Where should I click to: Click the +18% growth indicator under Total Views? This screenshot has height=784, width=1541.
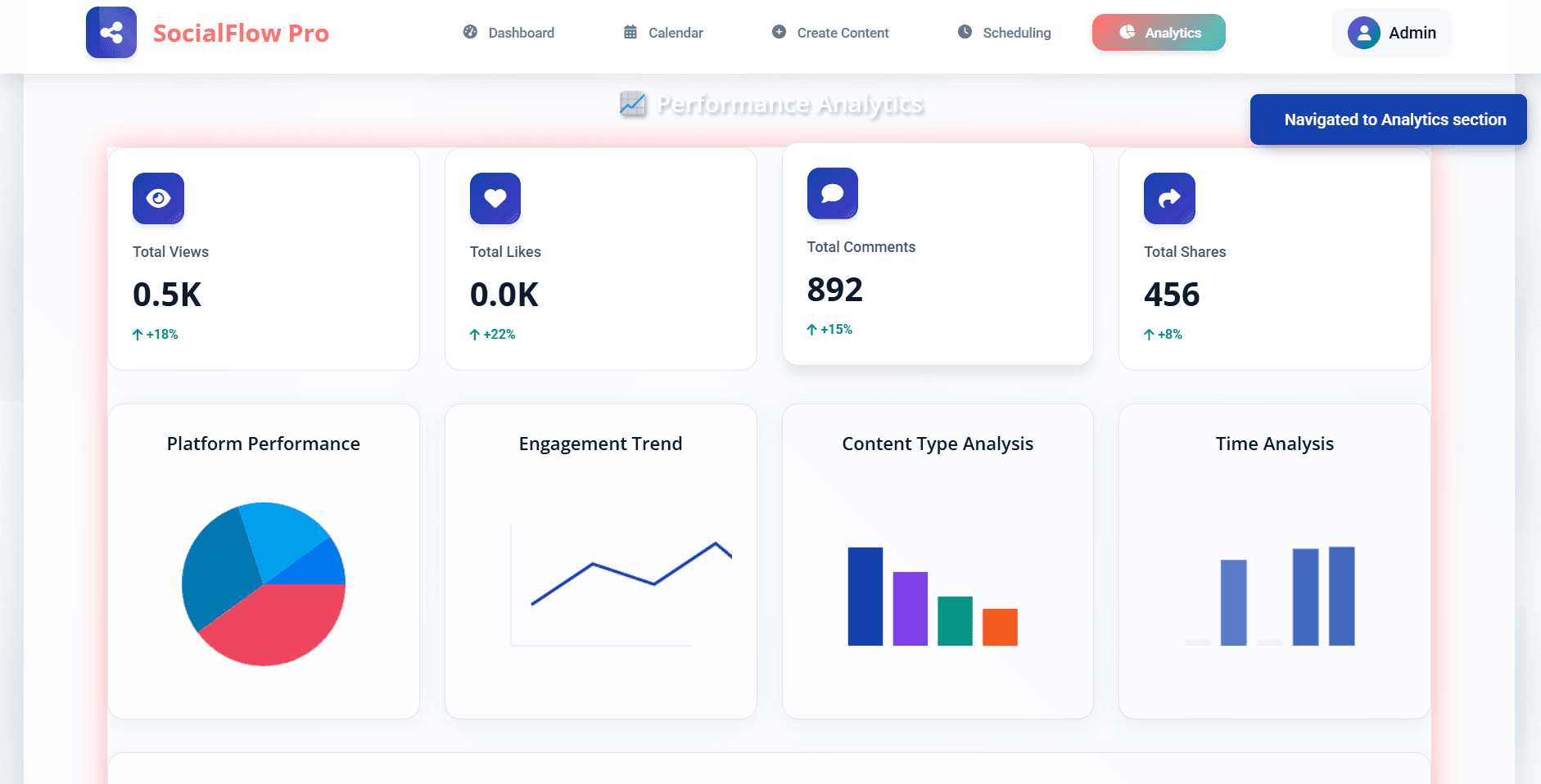[x=156, y=334]
